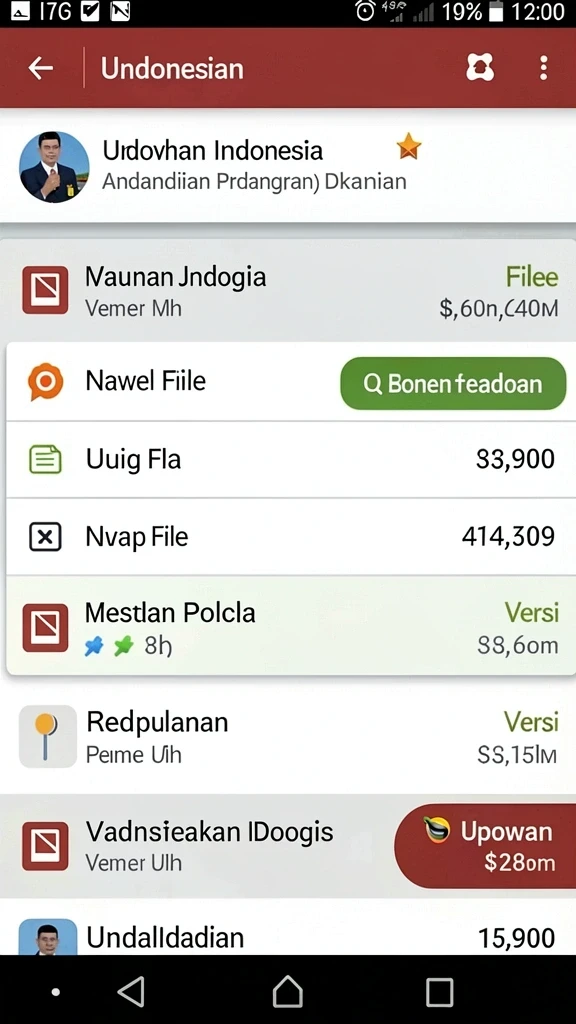Tap Android home navigation button
The image size is (576, 1024).
(288, 992)
